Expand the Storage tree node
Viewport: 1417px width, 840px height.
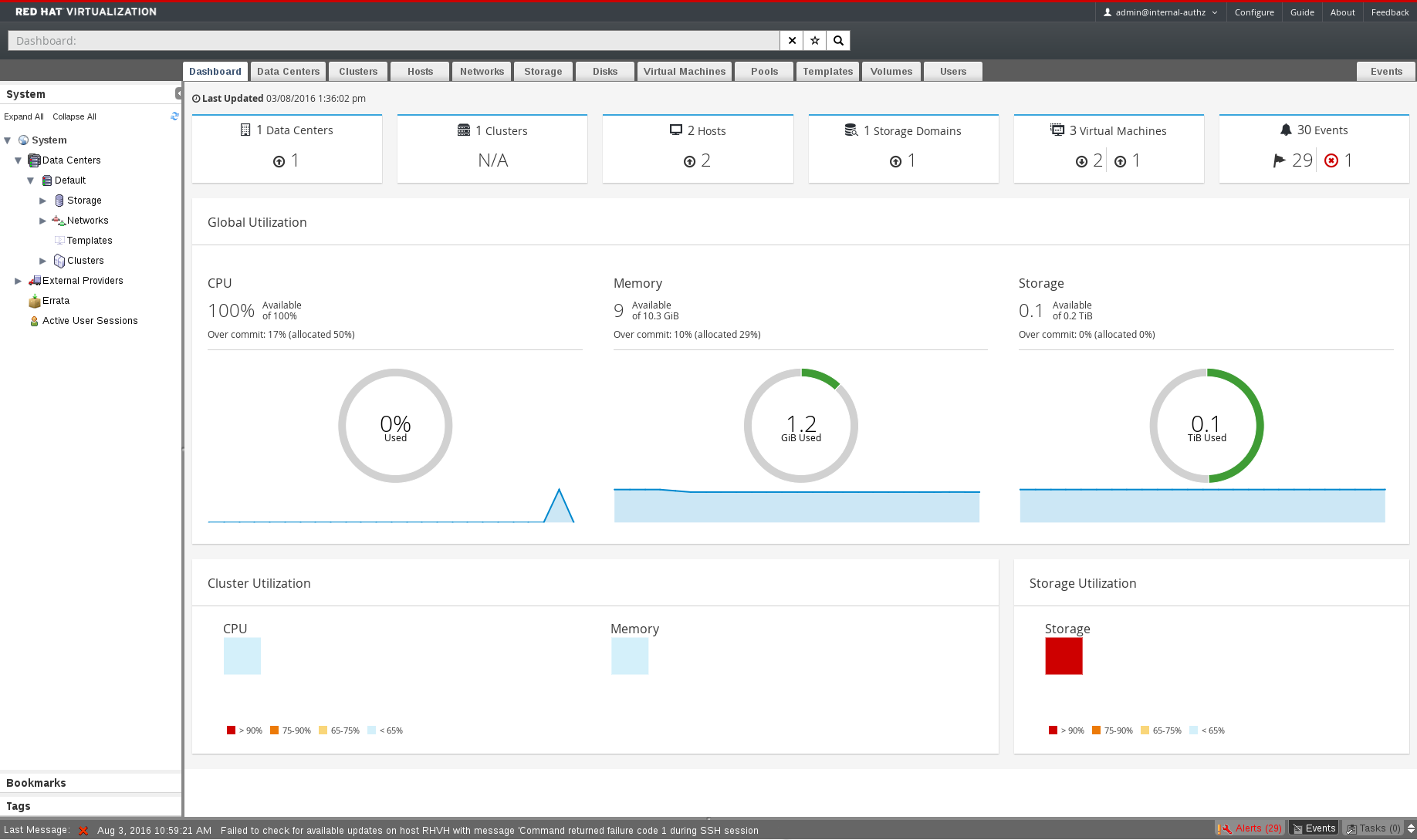coord(43,201)
